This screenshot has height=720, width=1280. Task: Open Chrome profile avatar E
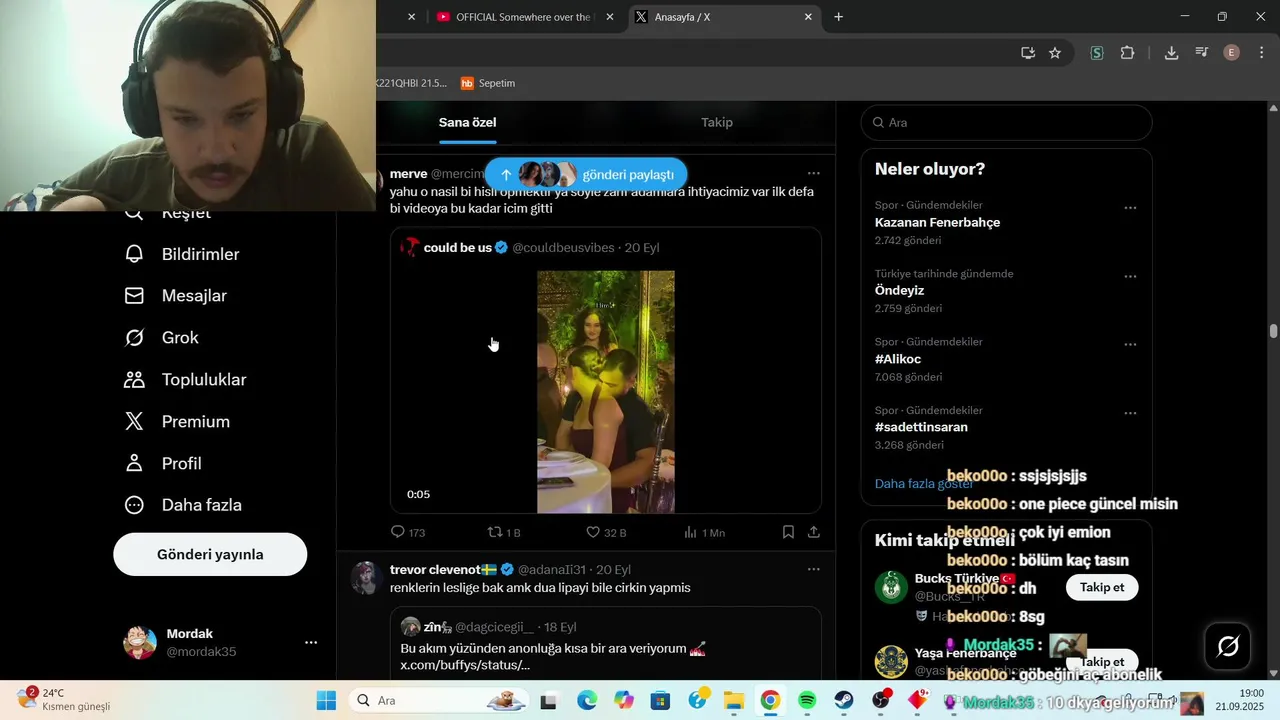pos(1232,53)
